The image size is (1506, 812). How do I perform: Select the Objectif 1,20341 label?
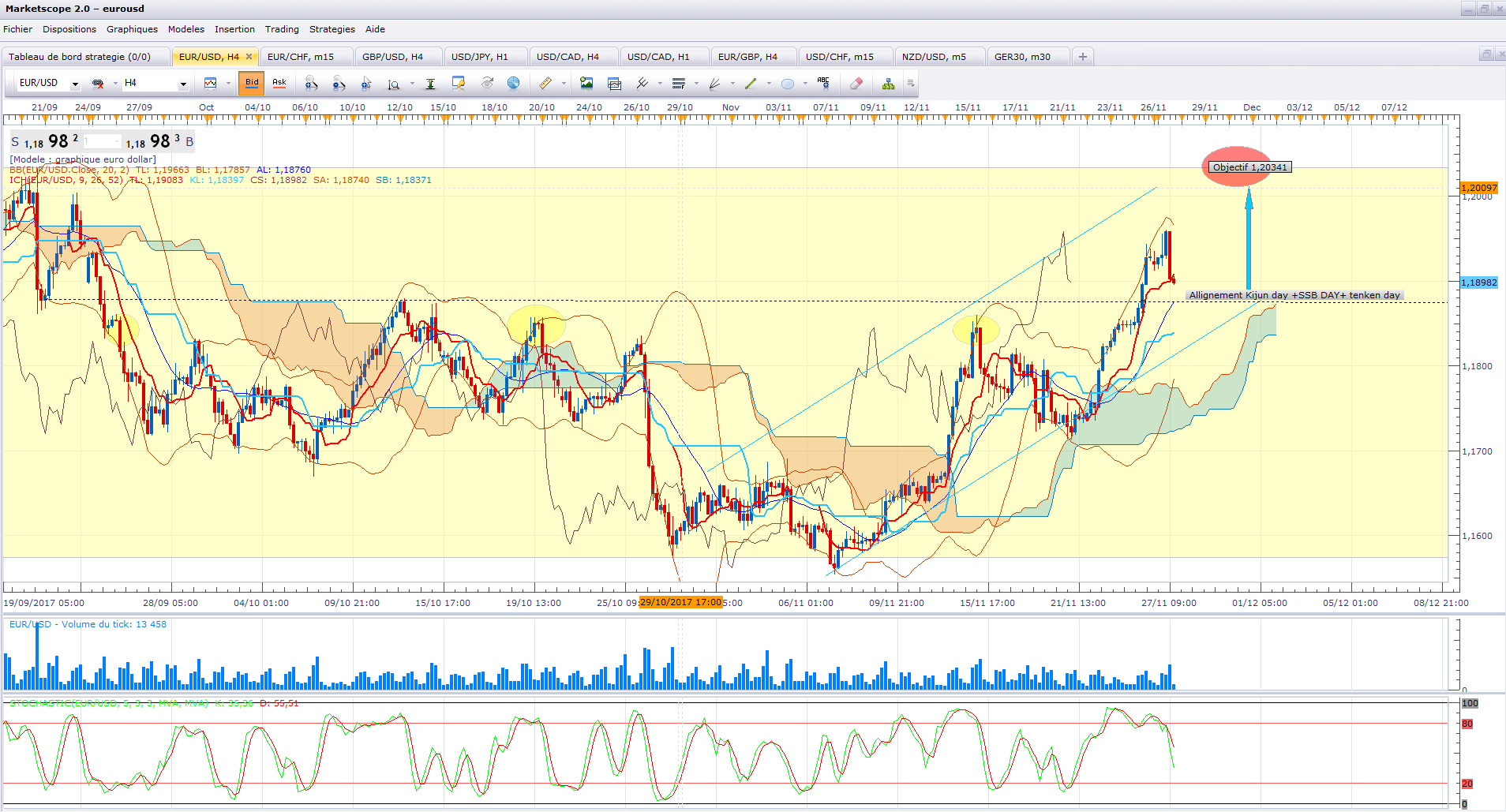click(1249, 167)
